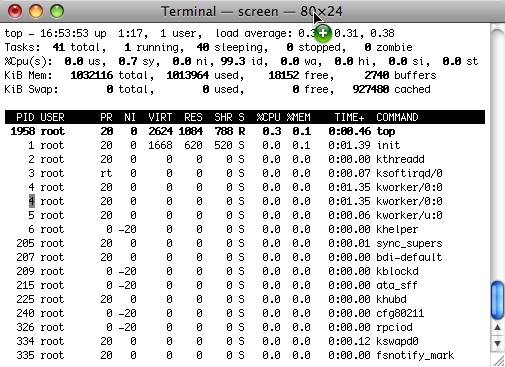Click the 'kblockd' process name
Image resolution: width=505 pixels, height=367 pixels.
397,271
